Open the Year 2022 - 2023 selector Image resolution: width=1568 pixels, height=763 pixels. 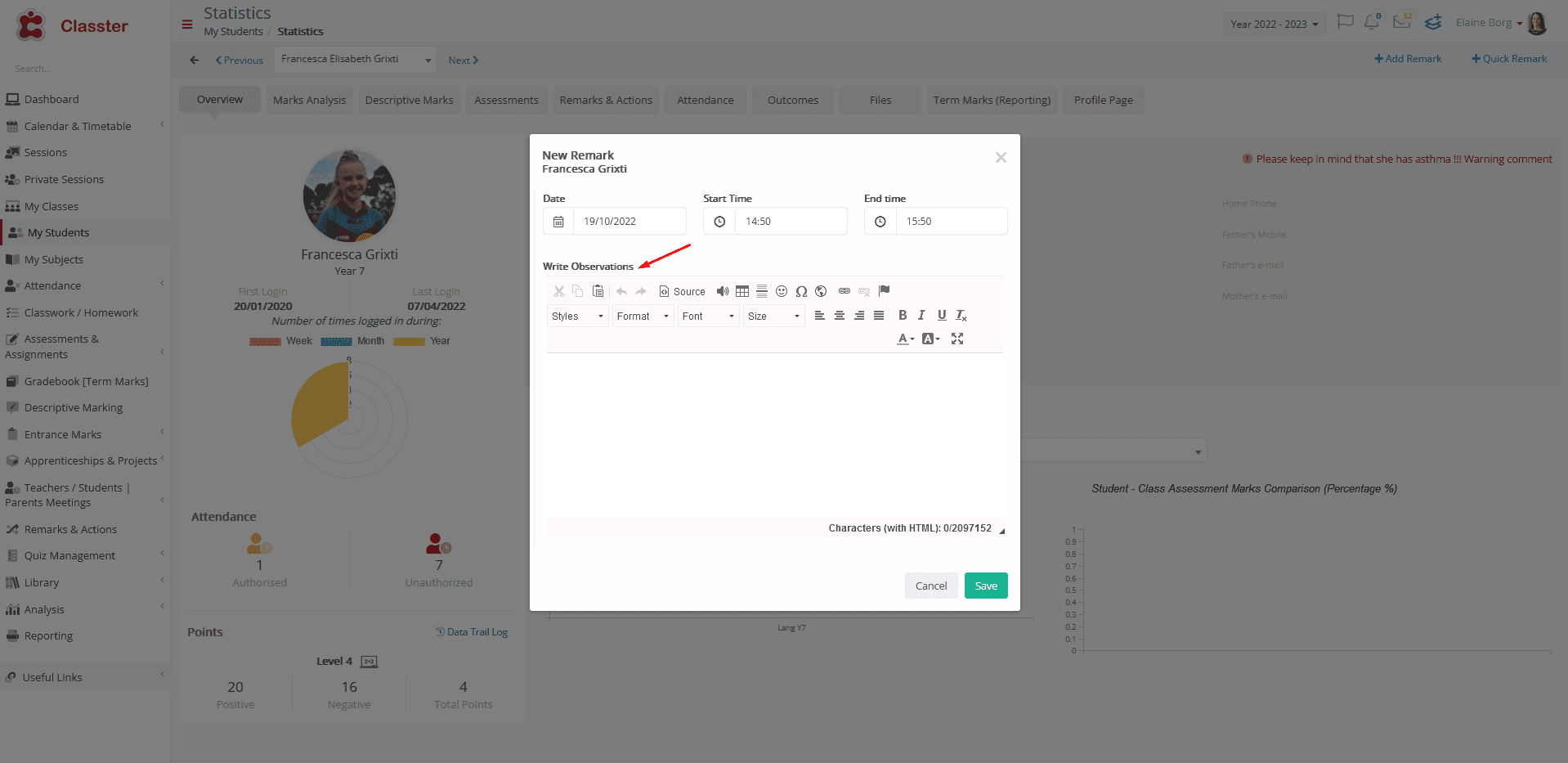[1275, 25]
